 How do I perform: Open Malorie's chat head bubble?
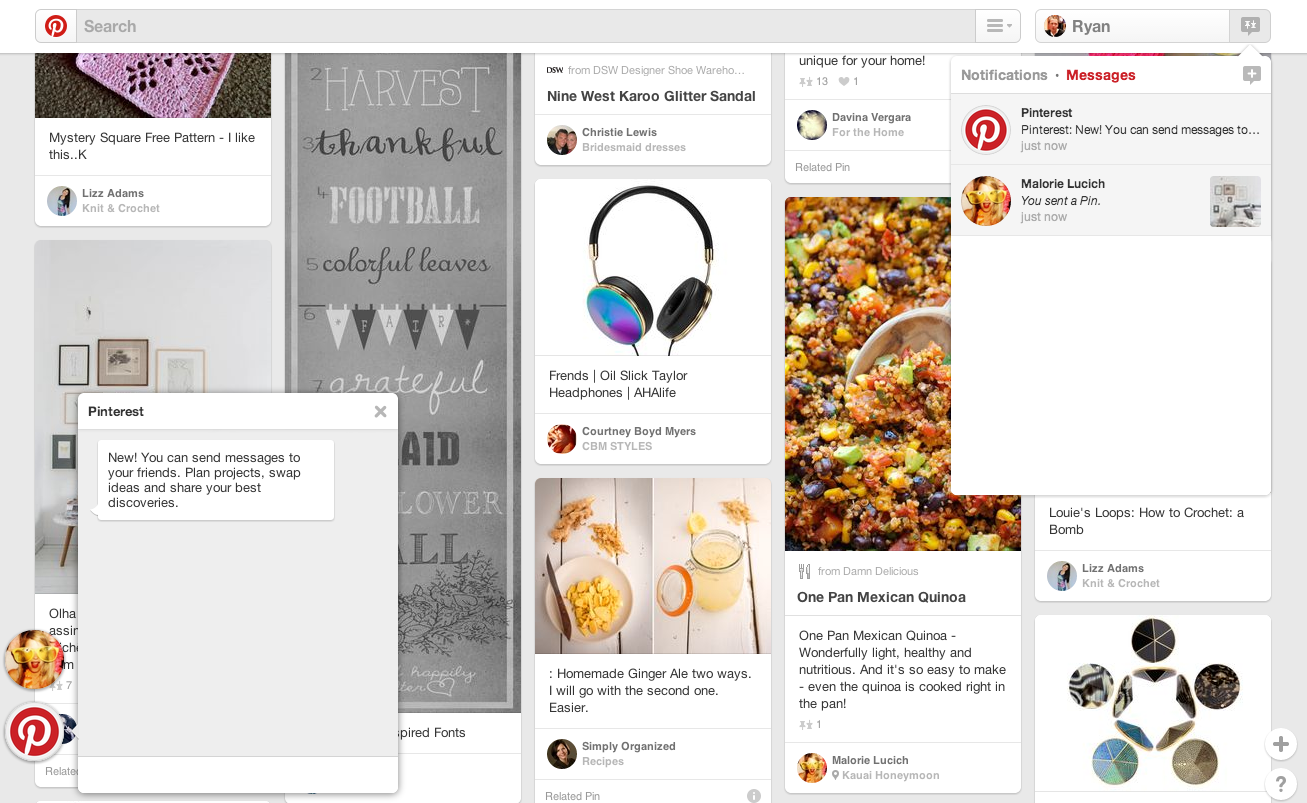coord(34,659)
